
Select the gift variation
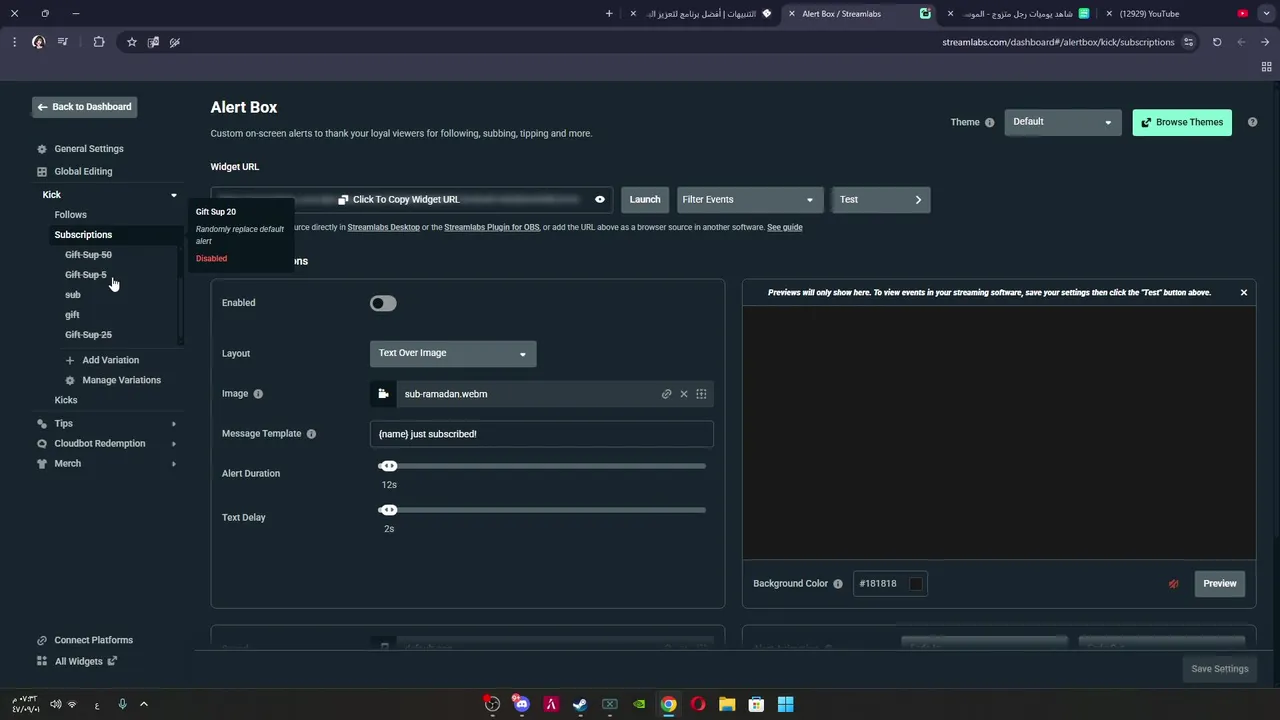[x=72, y=315]
